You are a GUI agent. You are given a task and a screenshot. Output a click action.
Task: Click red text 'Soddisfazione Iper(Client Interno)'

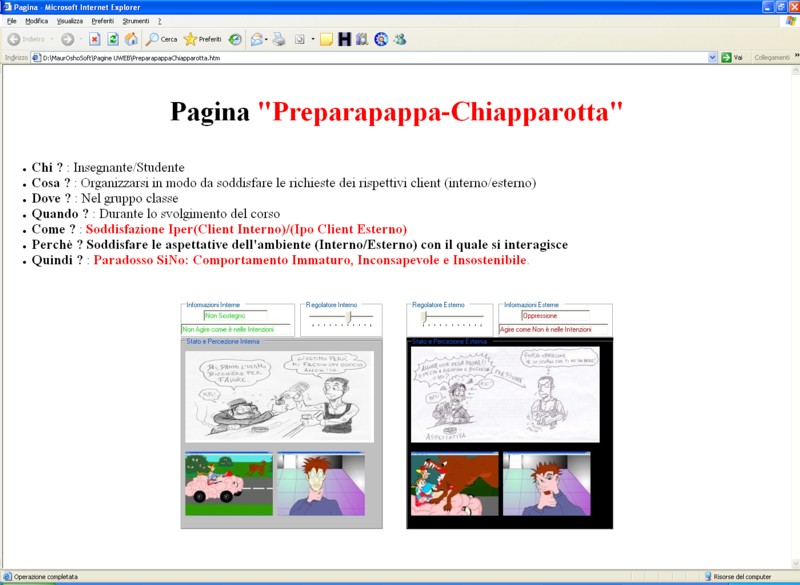tap(186, 229)
